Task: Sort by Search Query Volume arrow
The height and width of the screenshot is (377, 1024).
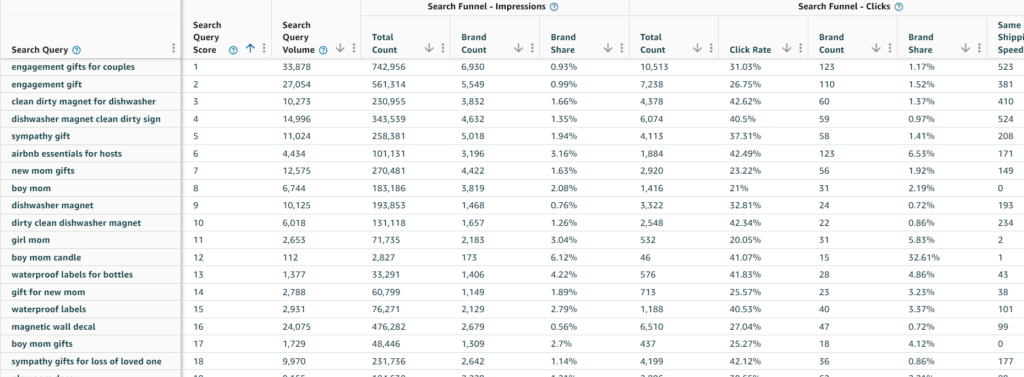Action: 340,48
